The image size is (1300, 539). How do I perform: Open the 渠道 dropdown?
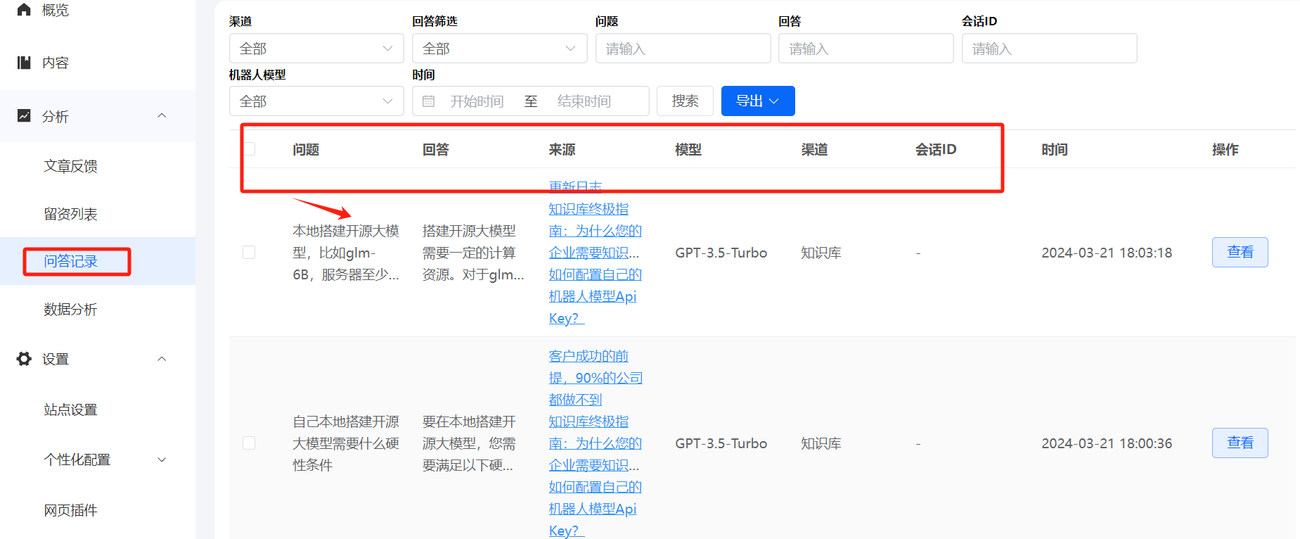click(x=316, y=48)
